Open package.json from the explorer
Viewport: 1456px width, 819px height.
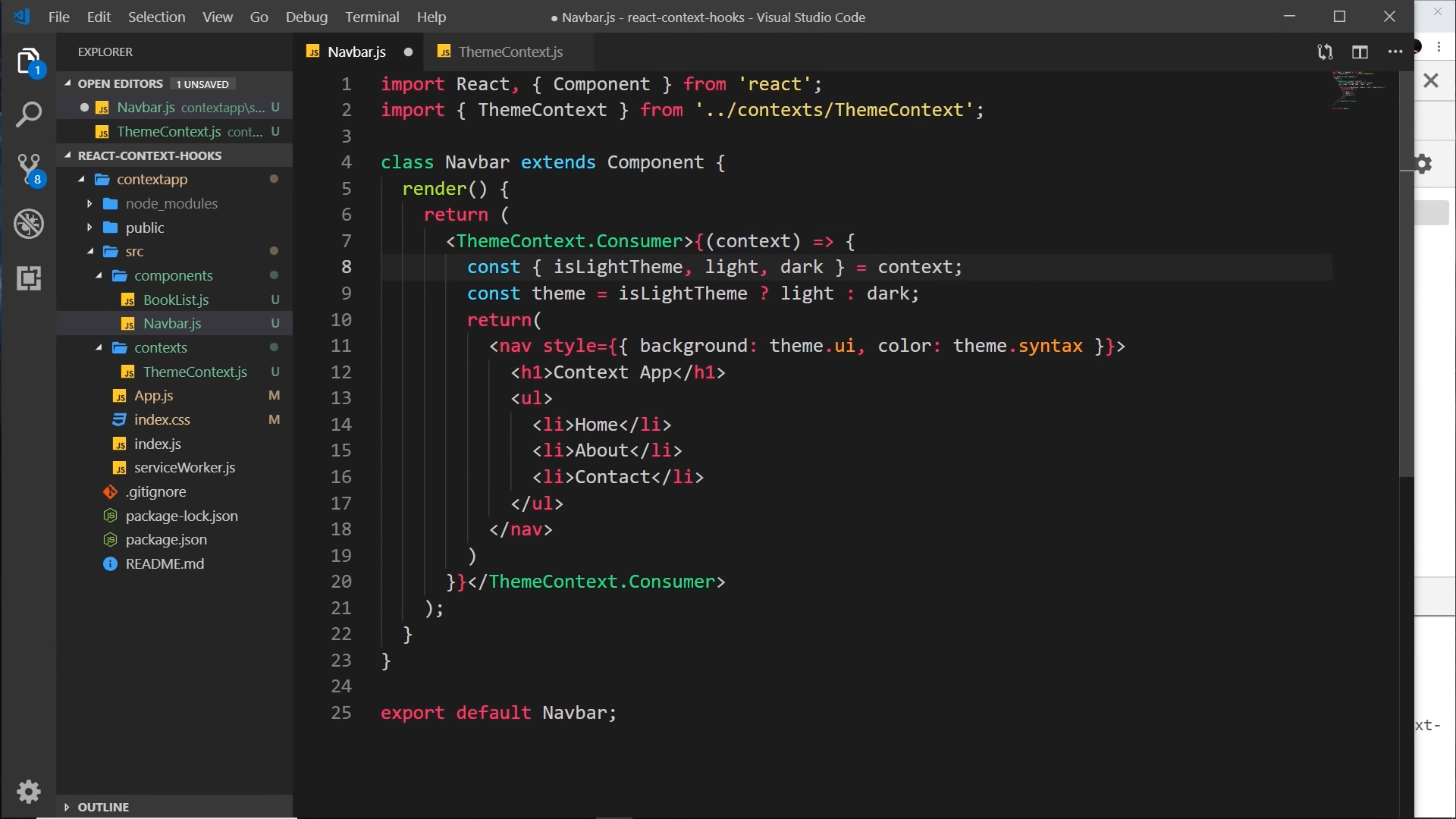point(166,540)
